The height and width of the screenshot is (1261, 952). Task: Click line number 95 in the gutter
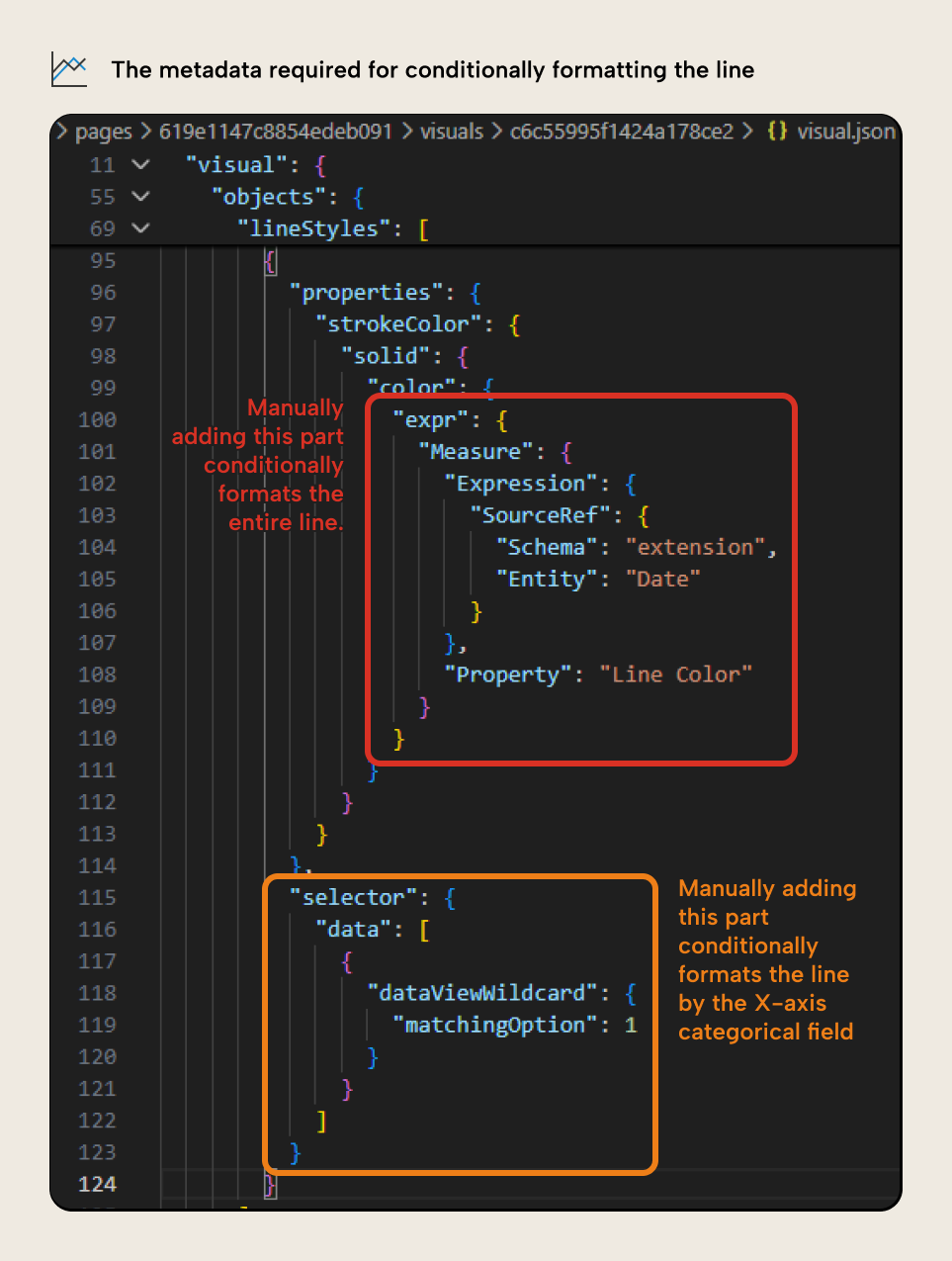pos(102,260)
